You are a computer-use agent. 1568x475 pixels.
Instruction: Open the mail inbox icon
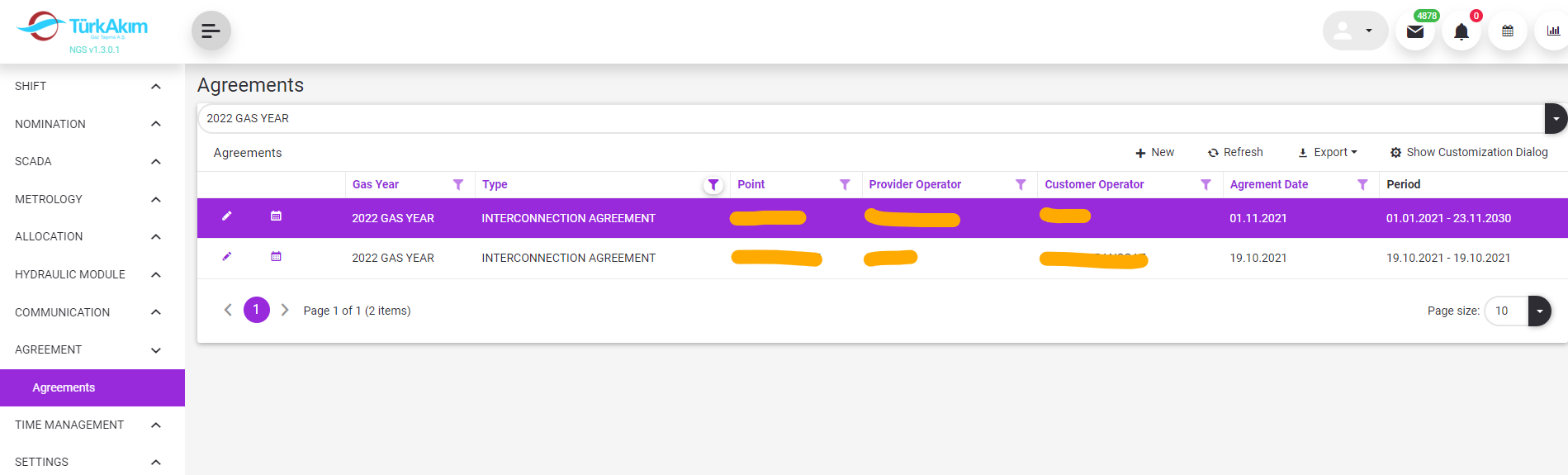tap(1414, 31)
